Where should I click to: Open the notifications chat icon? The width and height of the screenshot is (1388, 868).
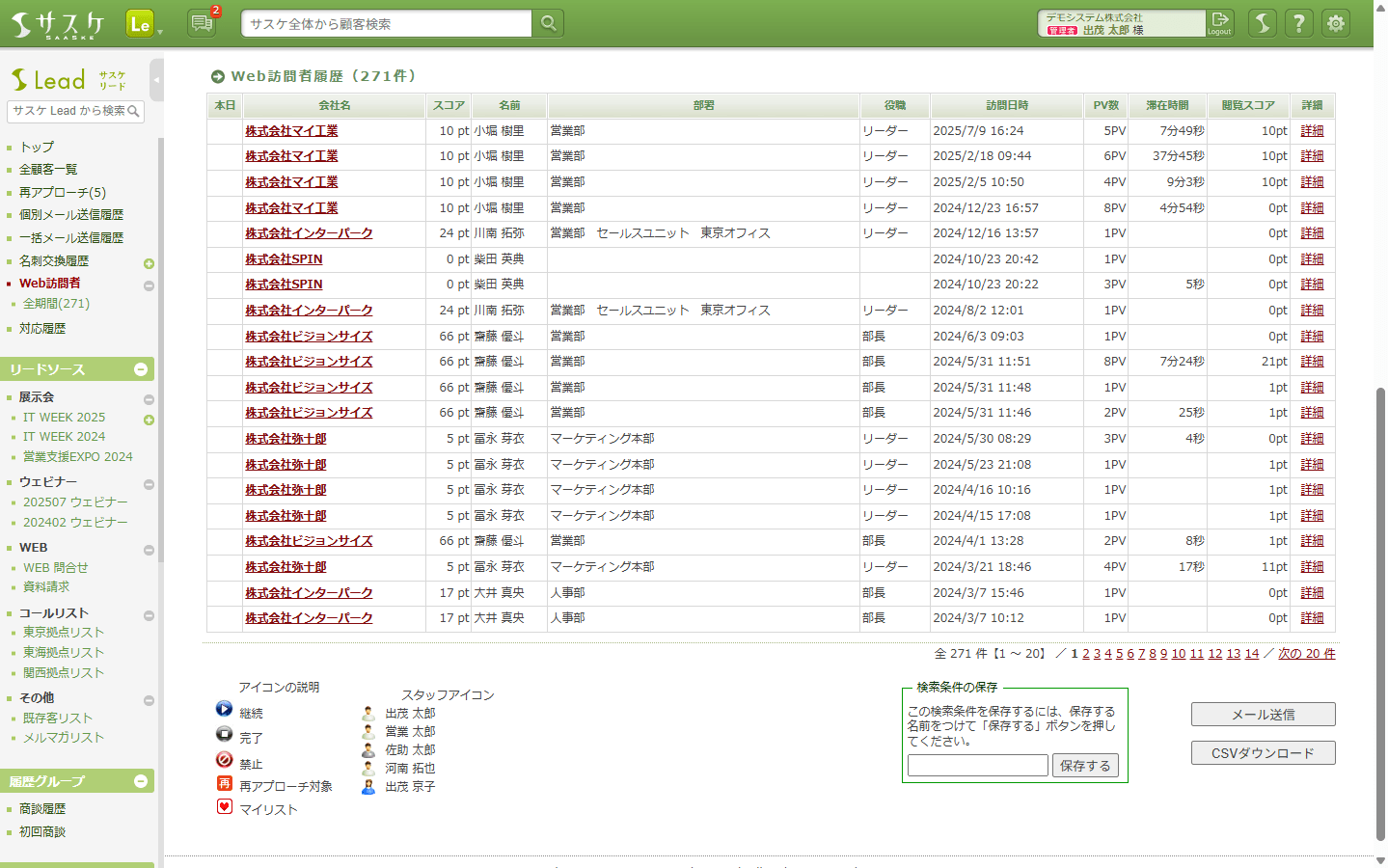pos(202,23)
